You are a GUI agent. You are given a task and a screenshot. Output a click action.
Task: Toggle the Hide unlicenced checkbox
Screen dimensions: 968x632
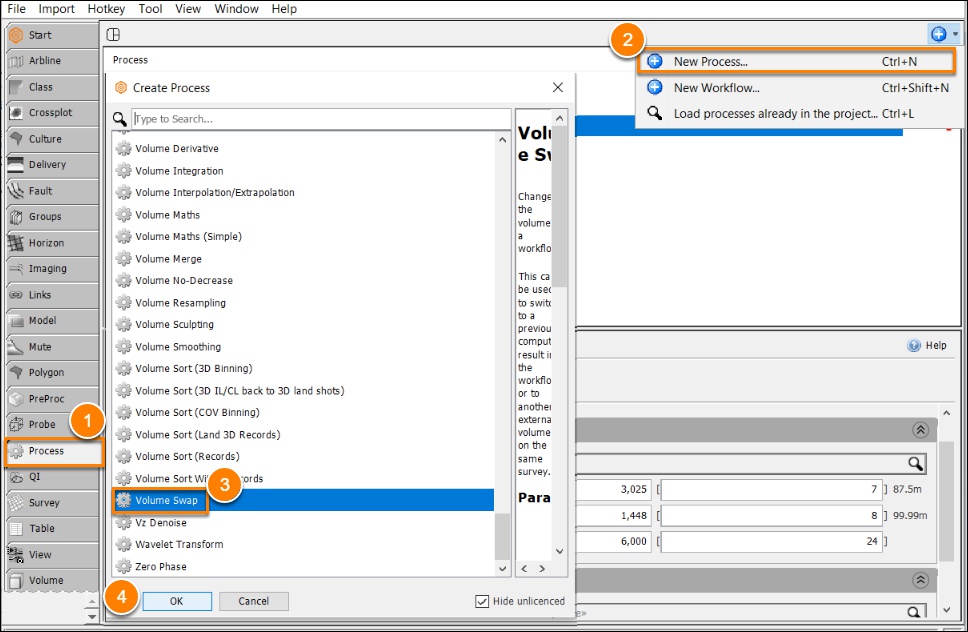click(x=482, y=601)
